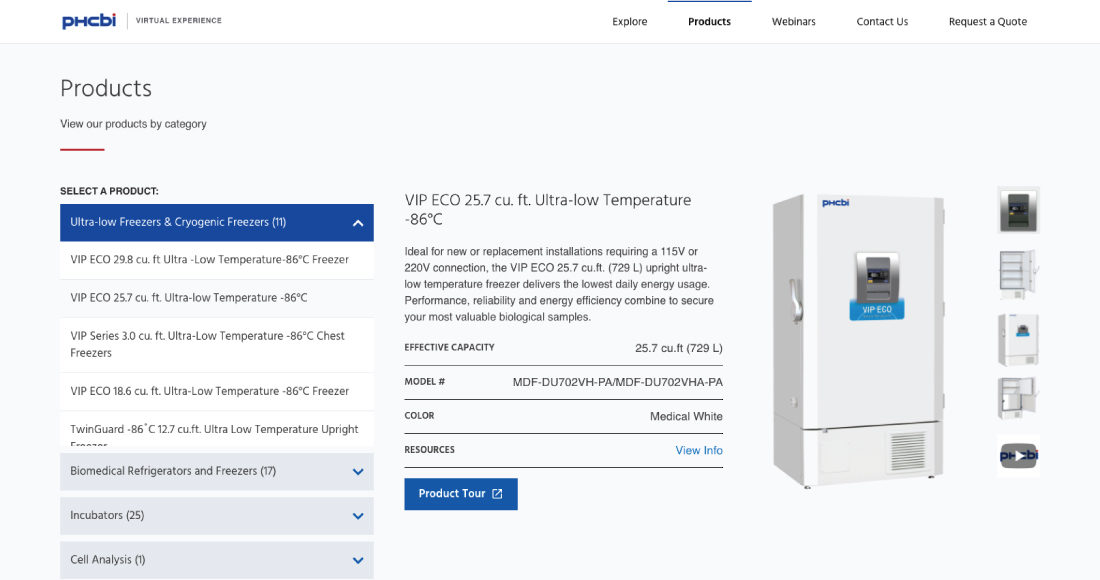Click the PHCbi logo in header

[x=91, y=21]
